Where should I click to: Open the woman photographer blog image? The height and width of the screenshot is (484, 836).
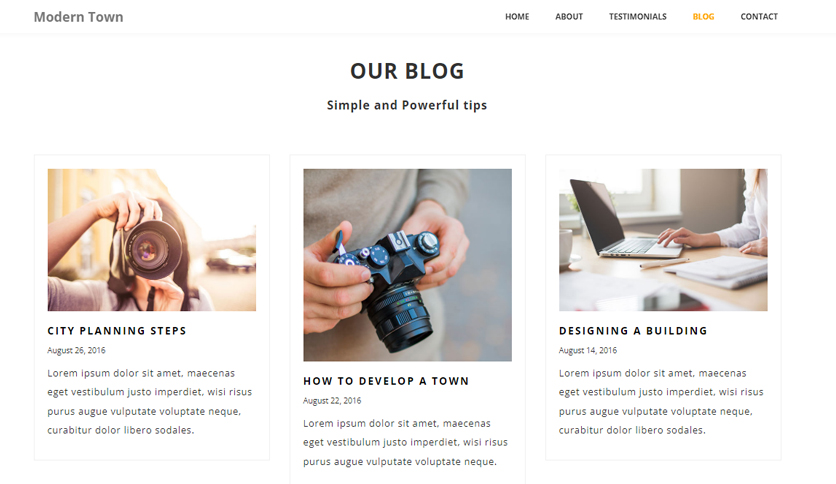pos(151,240)
